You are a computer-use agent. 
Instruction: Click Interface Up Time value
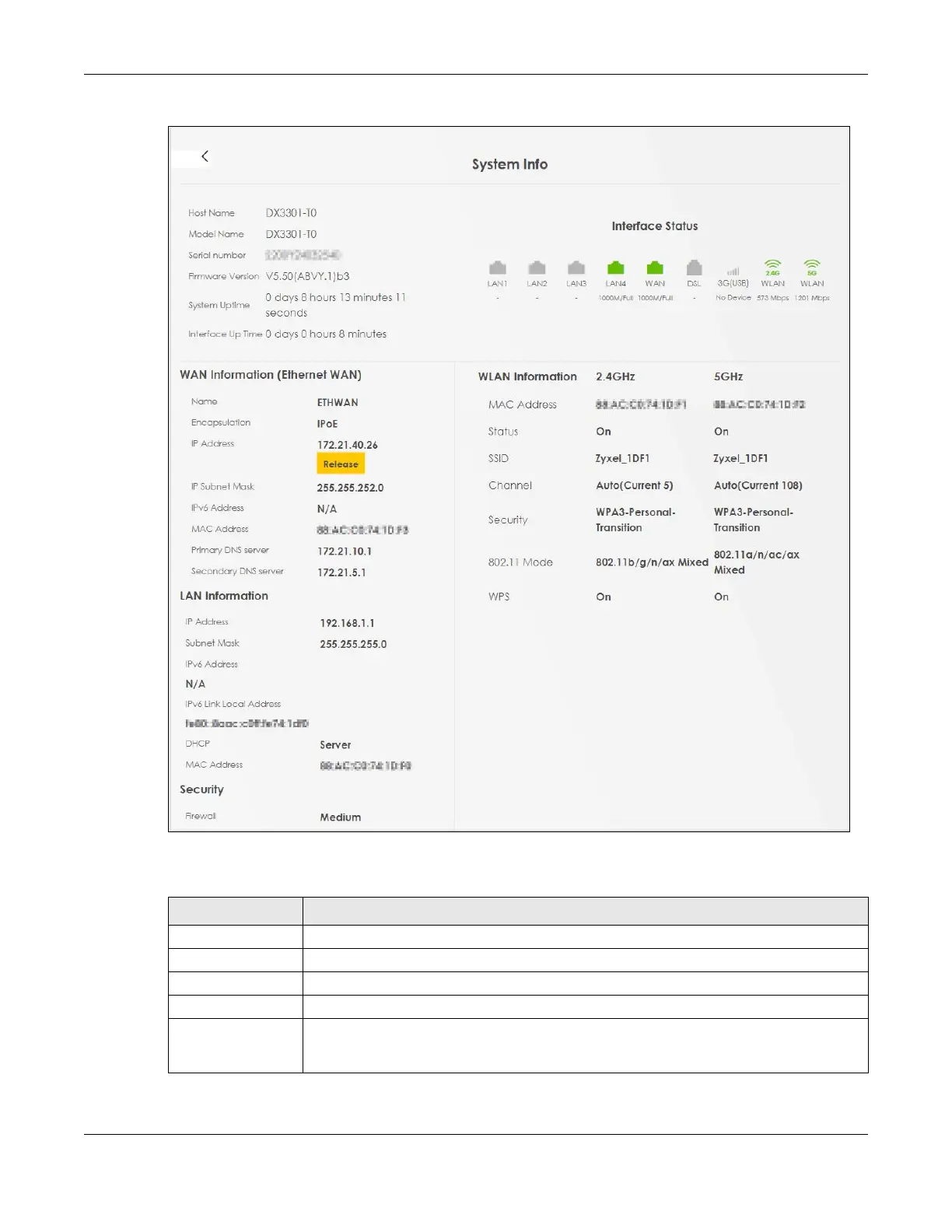(326, 334)
